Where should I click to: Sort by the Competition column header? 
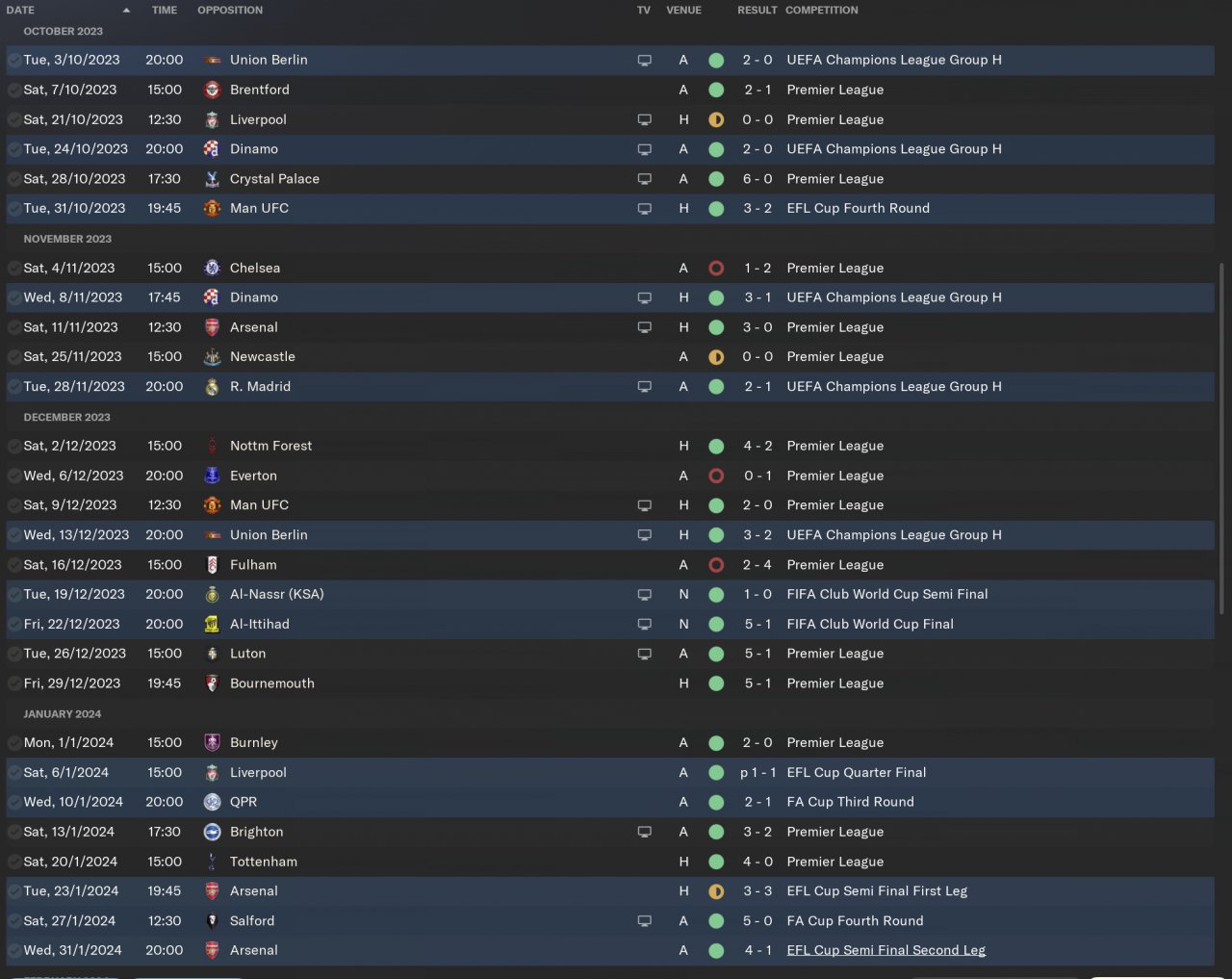[821, 11]
